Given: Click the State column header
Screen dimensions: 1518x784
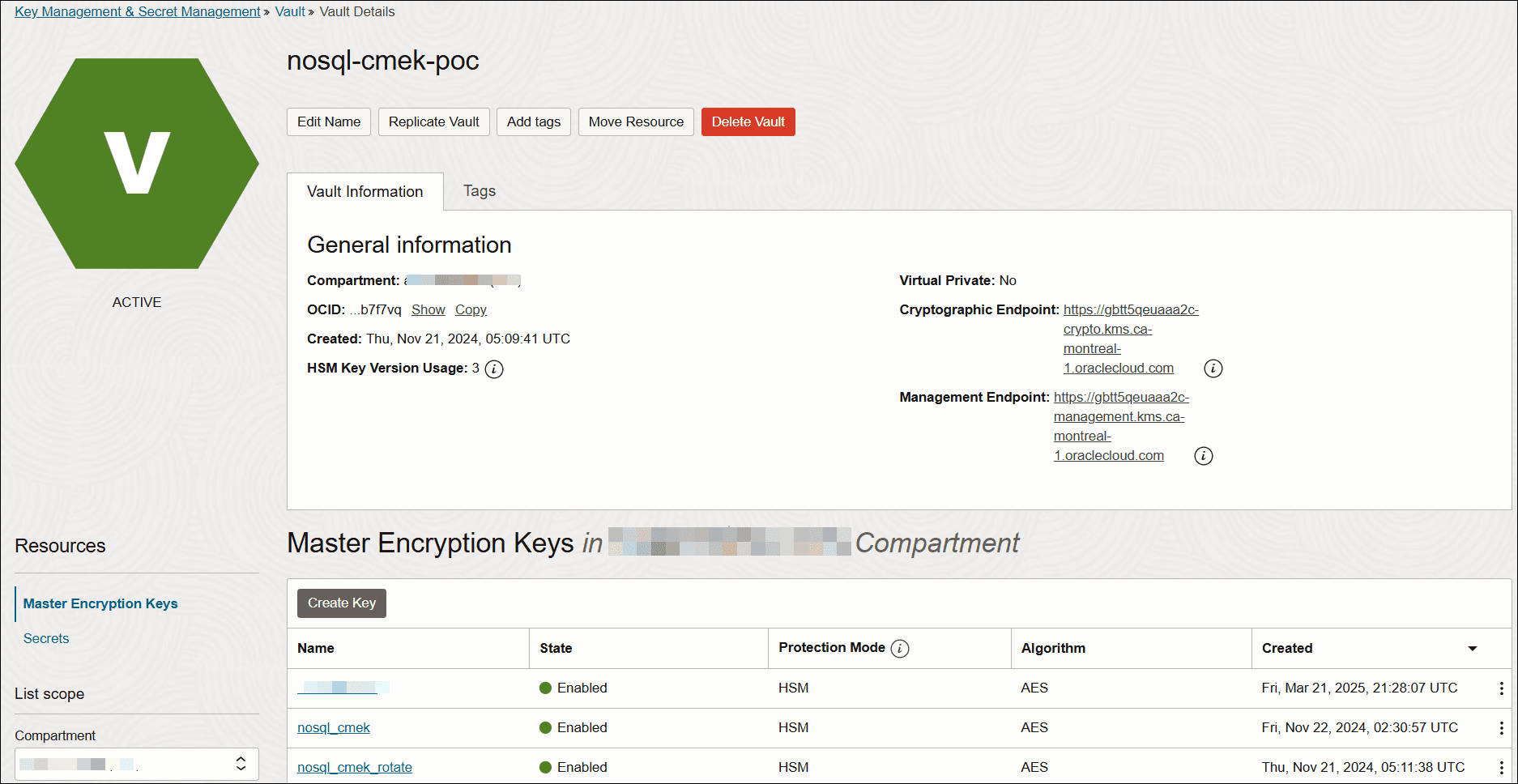Looking at the screenshot, I should [556, 648].
